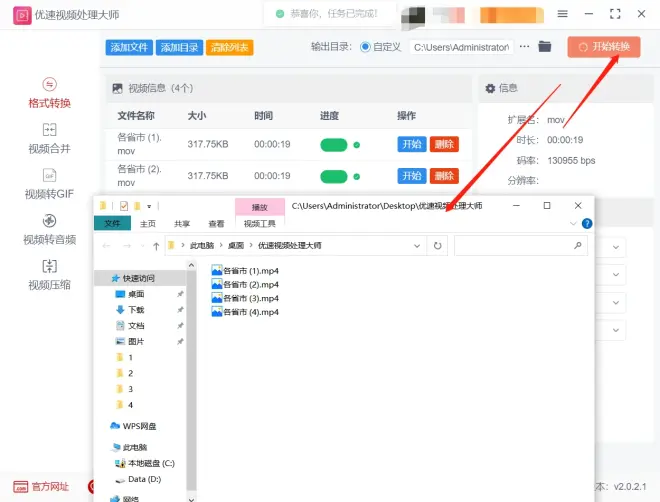Expand the Explorer ribbon chevron

pyautogui.click(x=573, y=223)
